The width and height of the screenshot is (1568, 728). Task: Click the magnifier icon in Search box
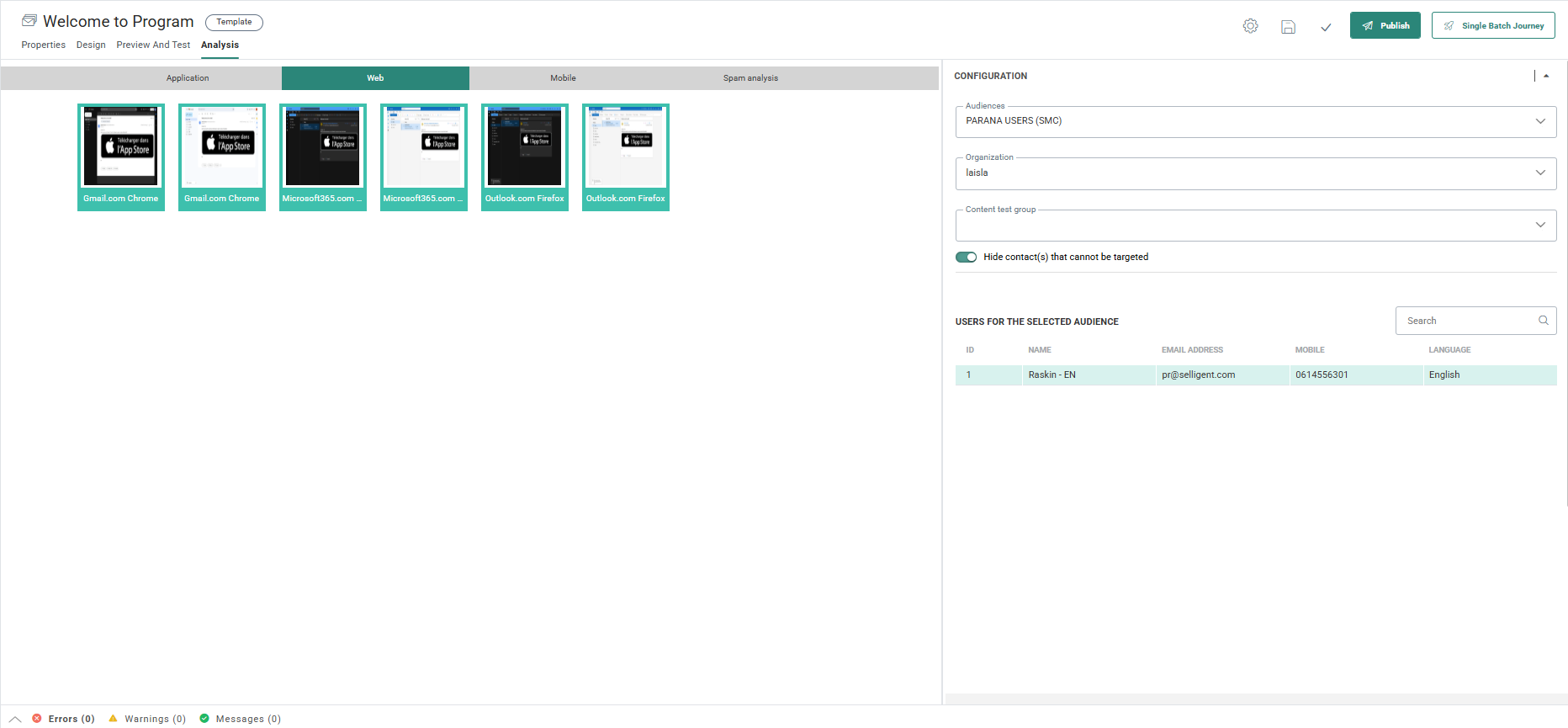pyautogui.click(x=1544, y=321)
